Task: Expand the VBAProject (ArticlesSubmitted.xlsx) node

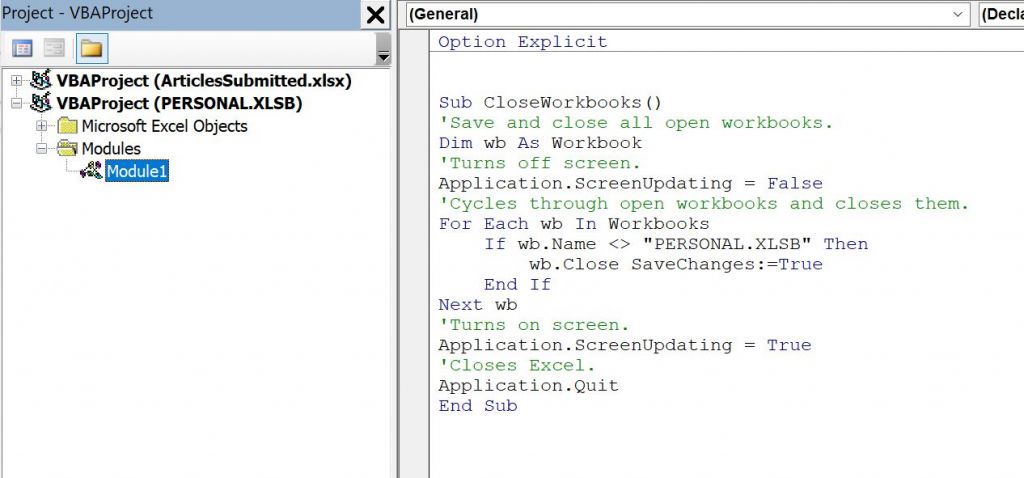Action: pyautogui.click(x=17, y=80)
